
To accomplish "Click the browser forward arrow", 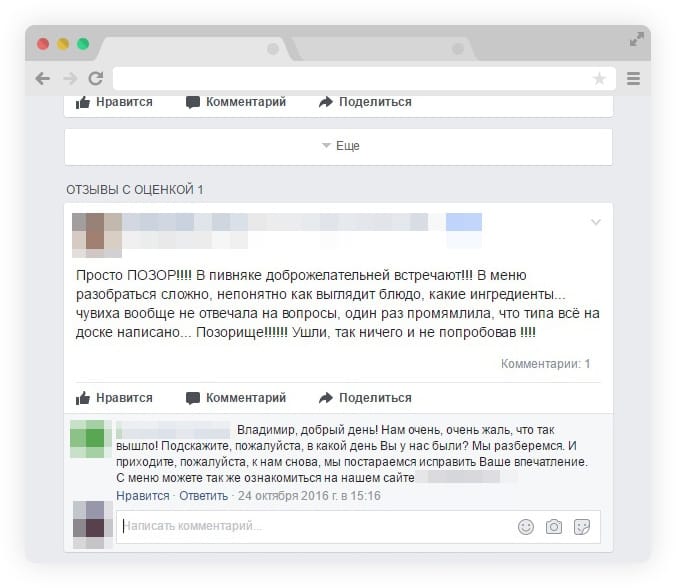I will click(70, 79).
